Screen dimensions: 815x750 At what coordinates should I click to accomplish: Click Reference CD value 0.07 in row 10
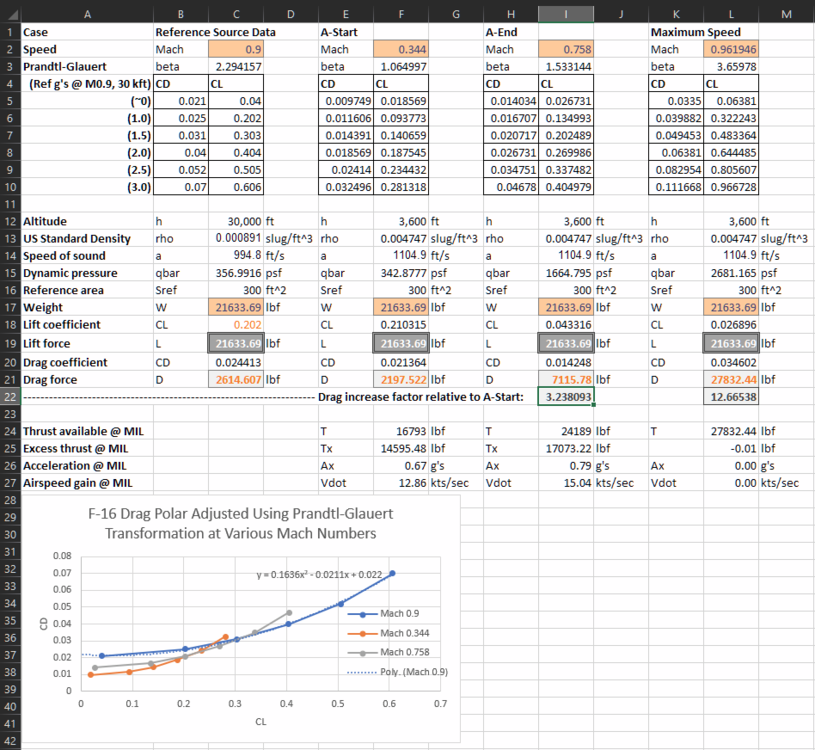click(x=181, y=187)
